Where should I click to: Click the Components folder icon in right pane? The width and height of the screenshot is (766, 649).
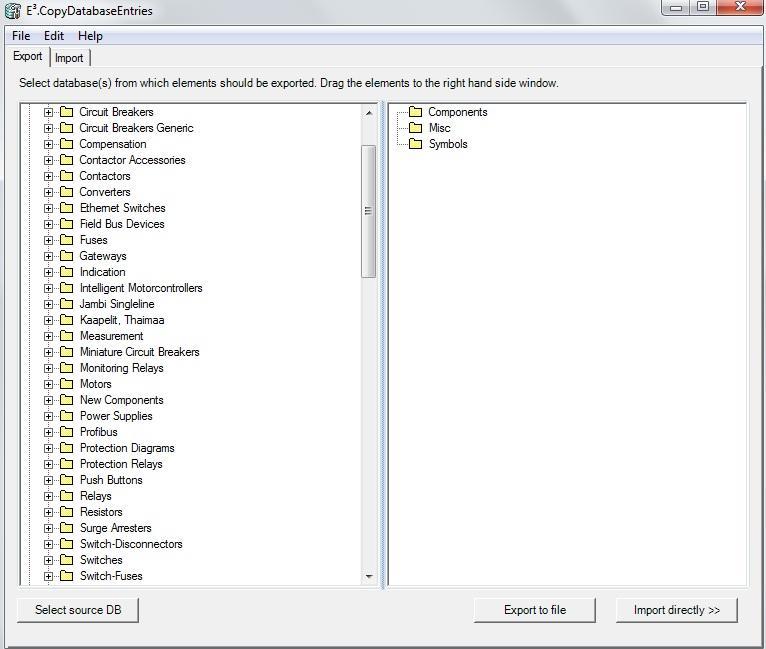click(x=416, y=112)
